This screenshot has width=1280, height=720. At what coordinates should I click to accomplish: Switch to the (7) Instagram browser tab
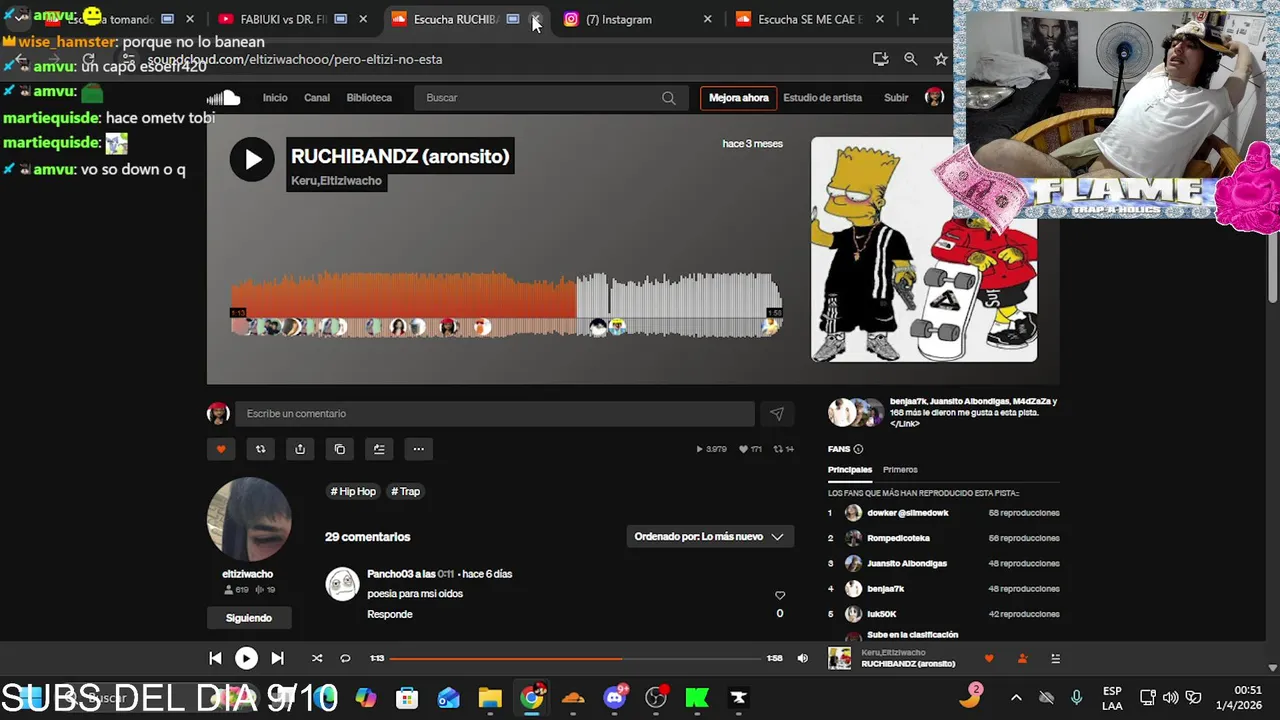[637, 19]
